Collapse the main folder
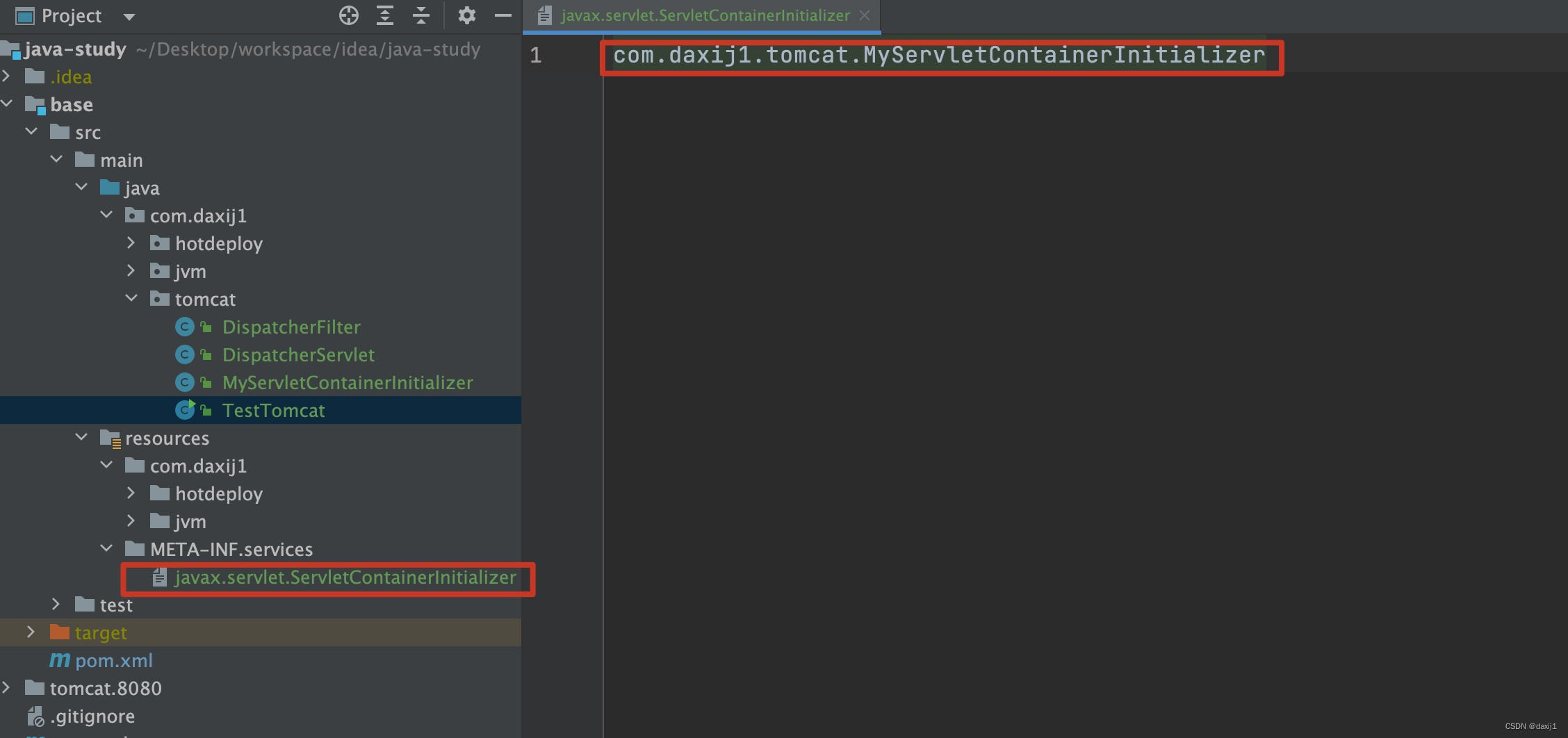Screen dimensions: 1568x738 (x=56, y=159)
